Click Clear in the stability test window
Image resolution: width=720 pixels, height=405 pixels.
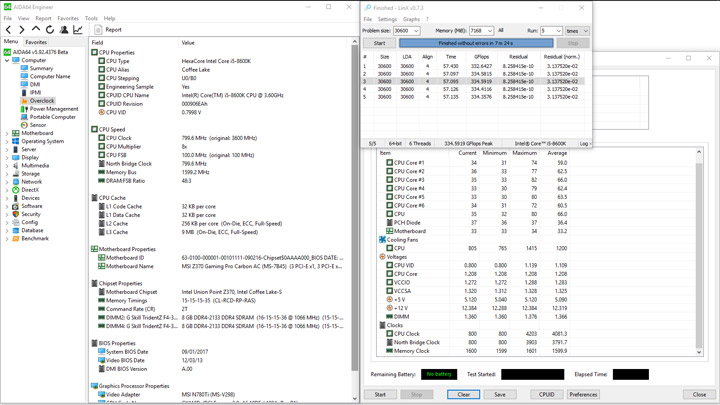pyautogui.click(x=464, y=394)
